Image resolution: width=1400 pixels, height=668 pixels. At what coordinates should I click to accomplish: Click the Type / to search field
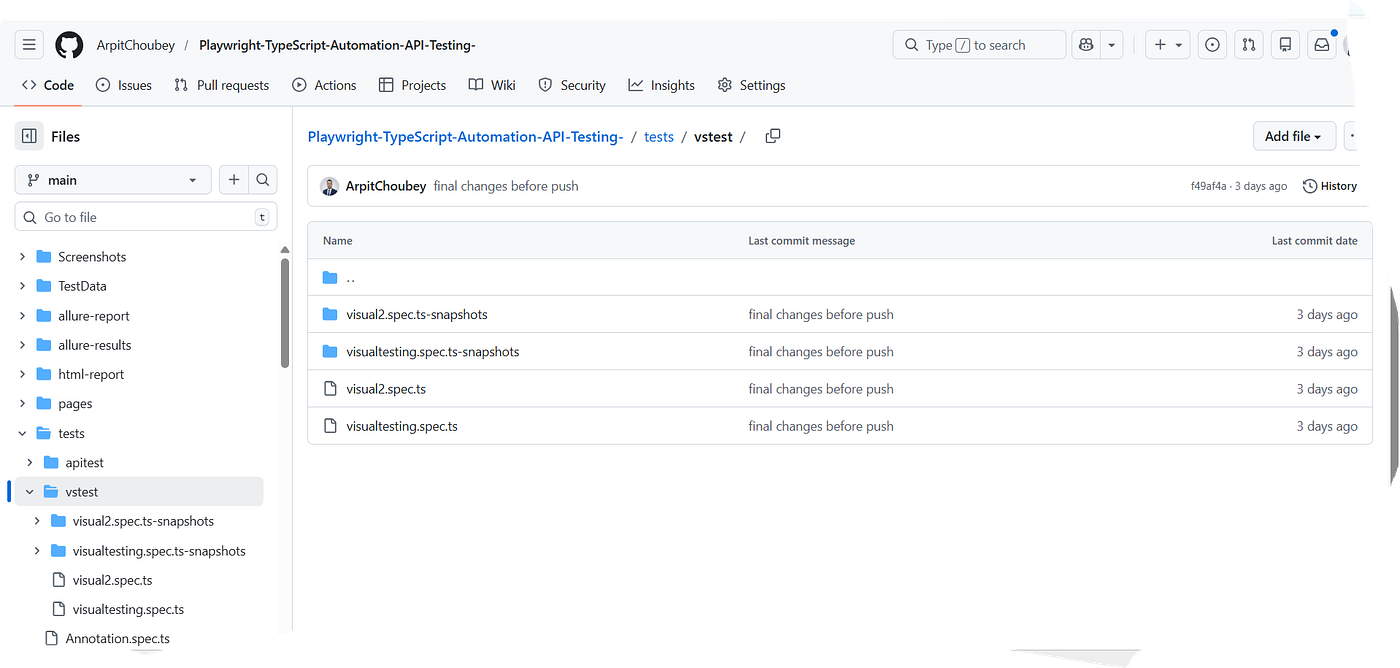click(x=979, y=45)
